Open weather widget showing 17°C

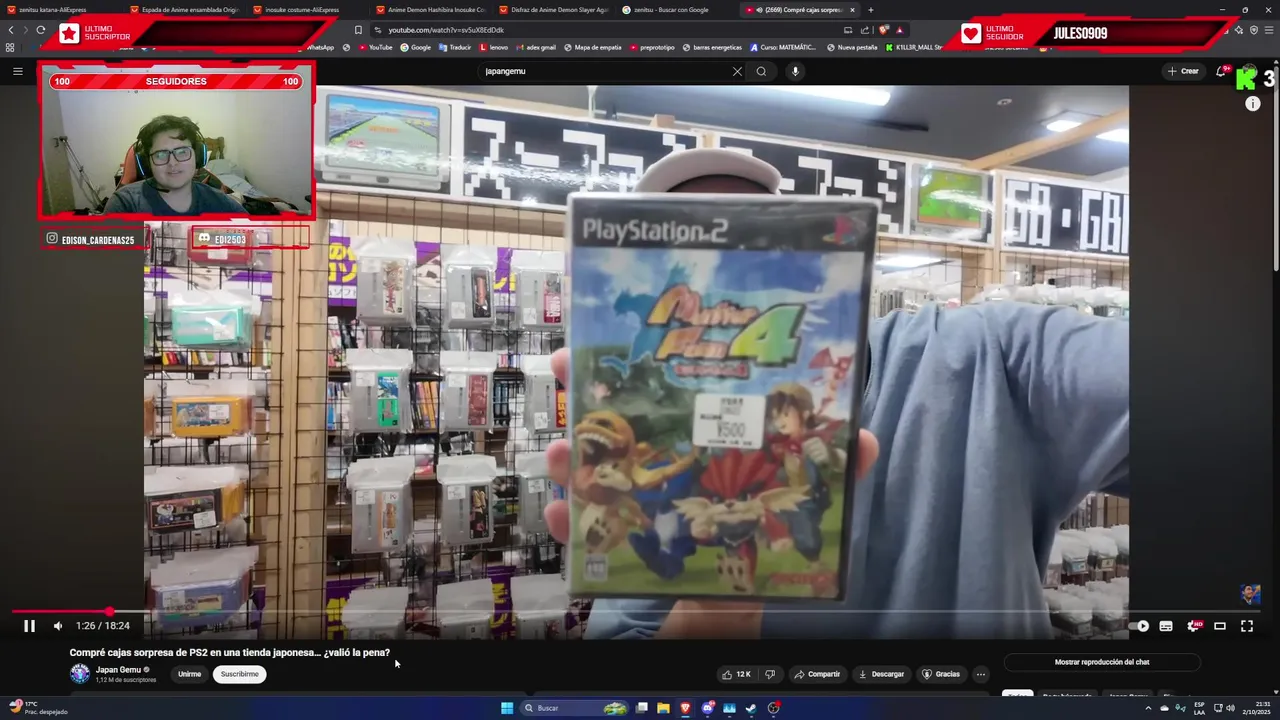click(x=38, y=708)
